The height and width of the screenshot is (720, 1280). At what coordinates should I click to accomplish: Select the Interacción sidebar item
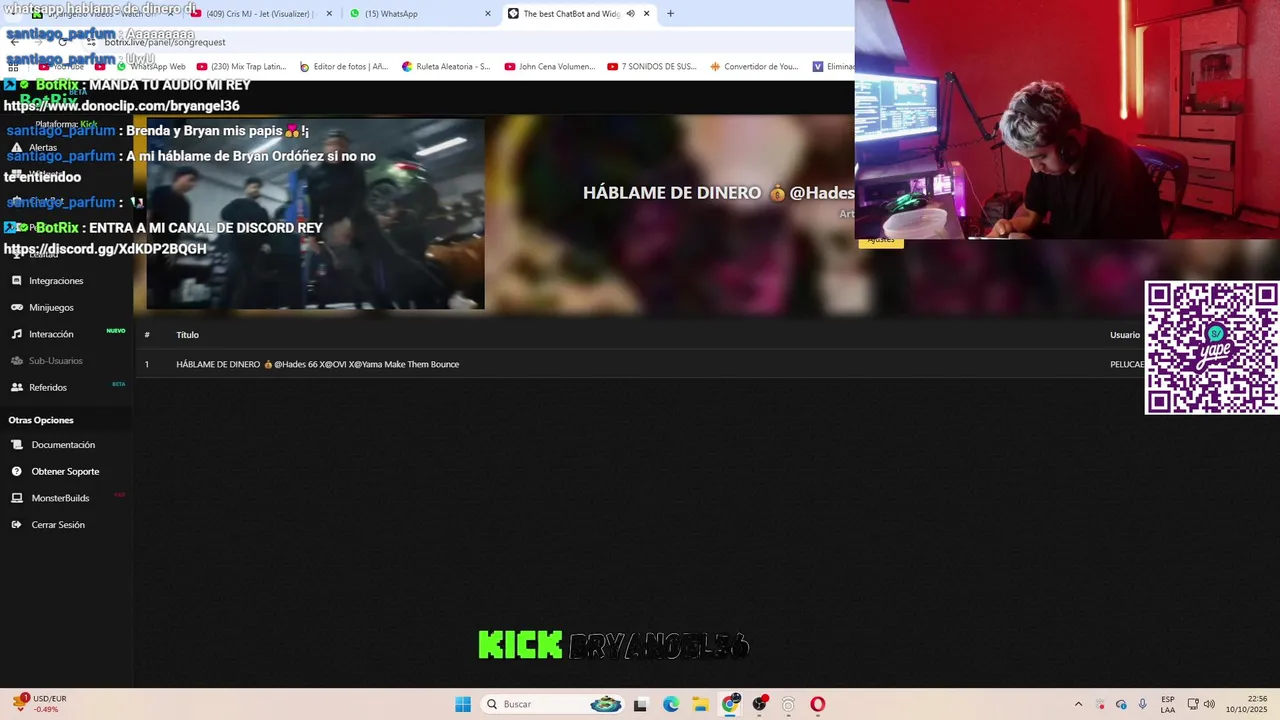pos(51,334)
